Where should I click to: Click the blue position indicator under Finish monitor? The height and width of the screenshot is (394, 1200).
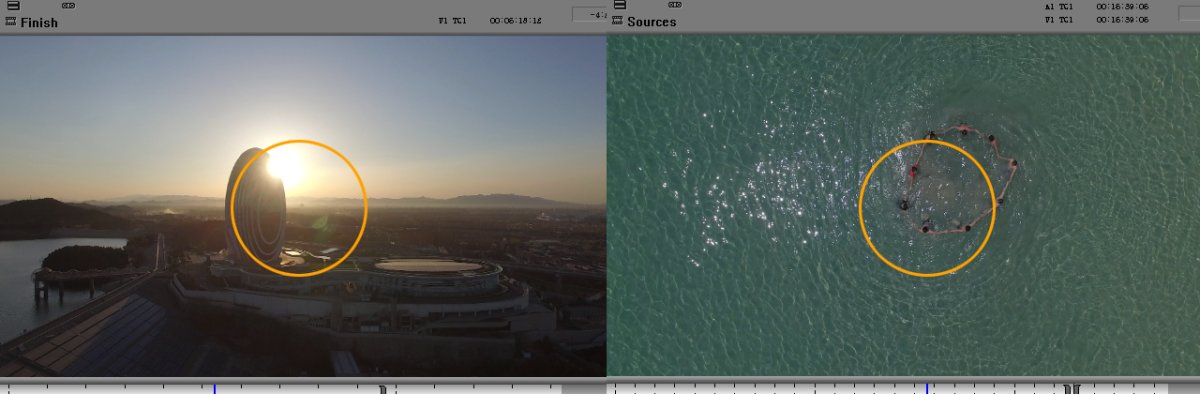pos(214,388)
